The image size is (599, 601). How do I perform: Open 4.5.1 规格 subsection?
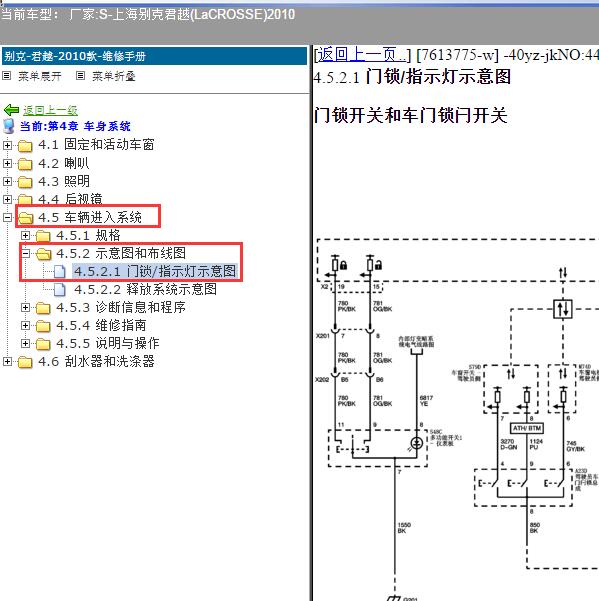click(x=88, y=235)
